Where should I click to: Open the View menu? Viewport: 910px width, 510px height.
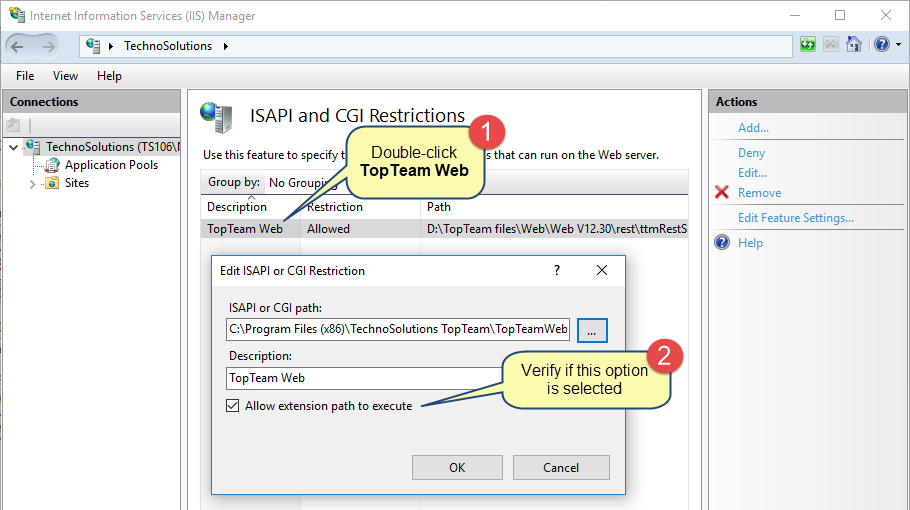point(65,76)
